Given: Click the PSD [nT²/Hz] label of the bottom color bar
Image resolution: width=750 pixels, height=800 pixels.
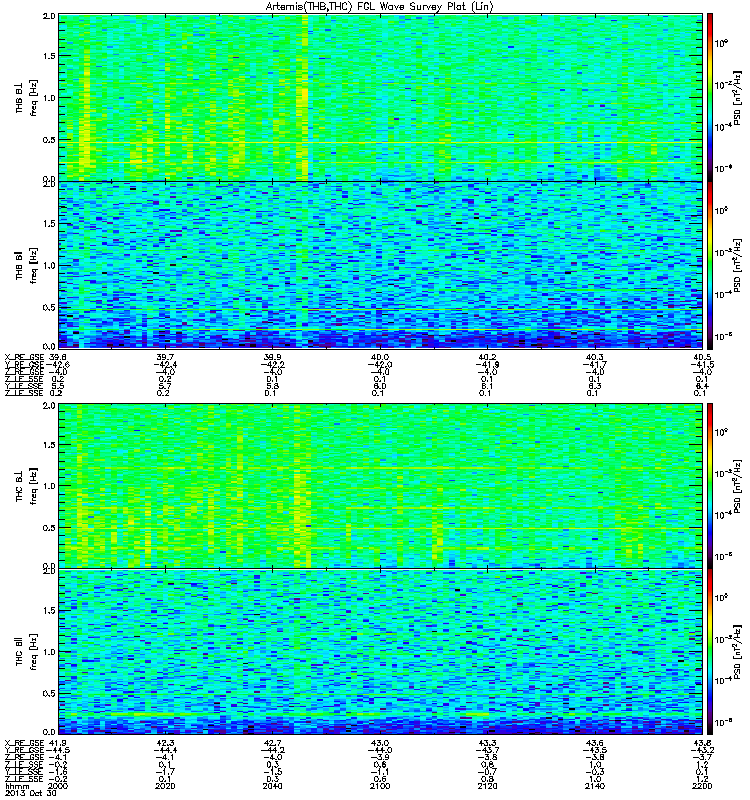Looking at the screenshot, I should (x=738, y=652).
